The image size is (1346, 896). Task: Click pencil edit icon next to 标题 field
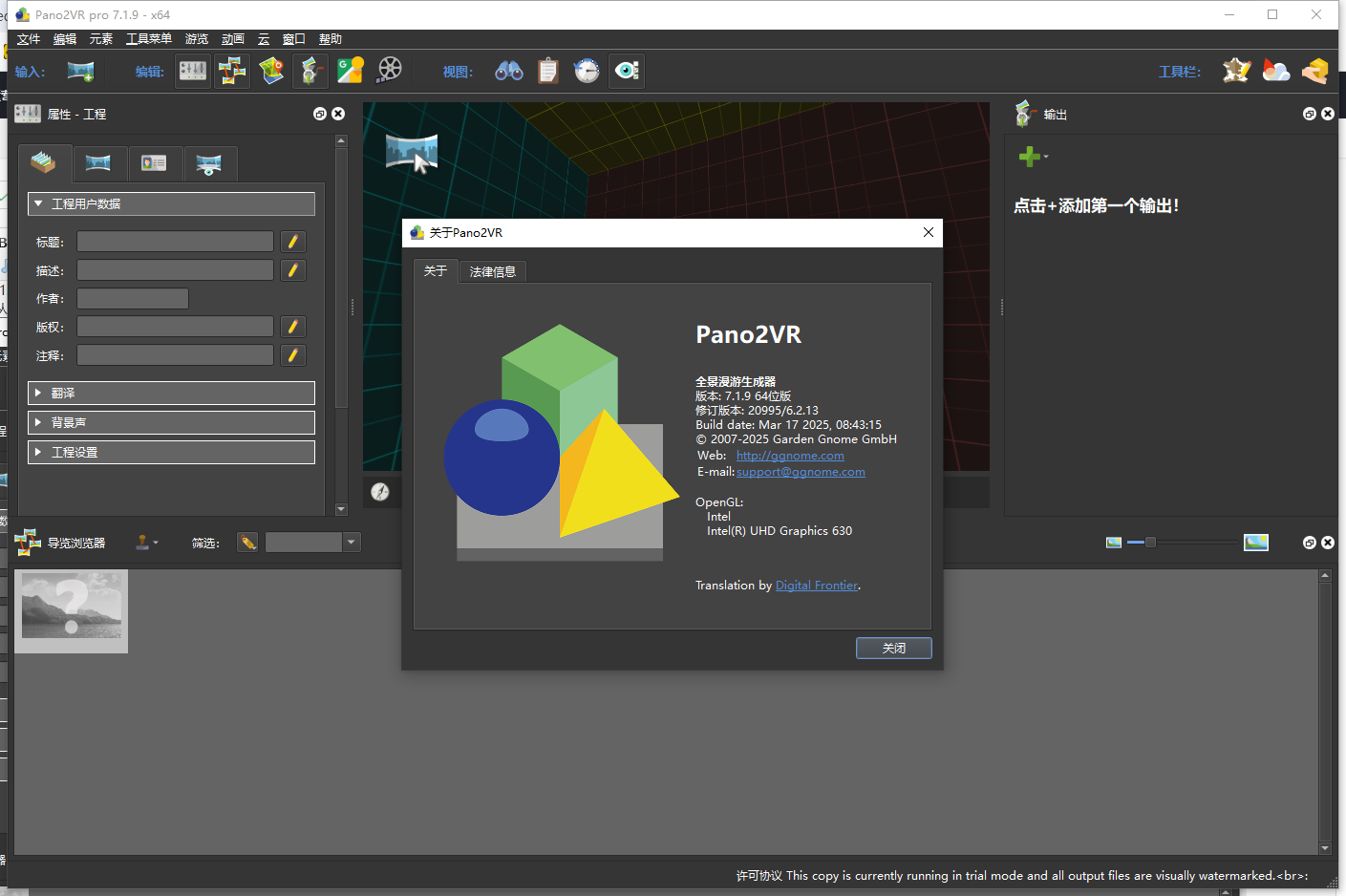293,242
